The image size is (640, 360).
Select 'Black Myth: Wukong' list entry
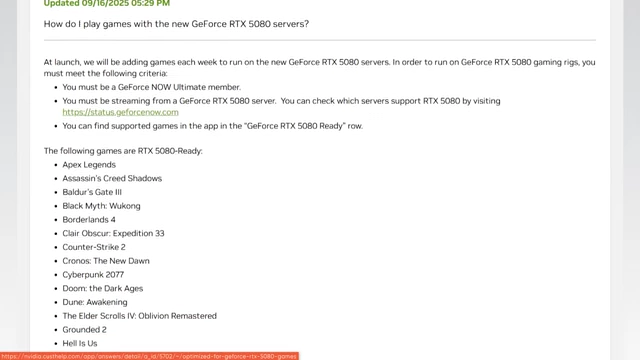[x=101, y=206]
